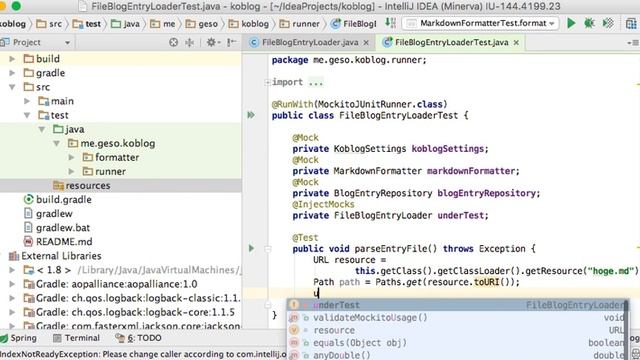
Task: Collapse me.geso.koblog package
Action: pos(56,143)
